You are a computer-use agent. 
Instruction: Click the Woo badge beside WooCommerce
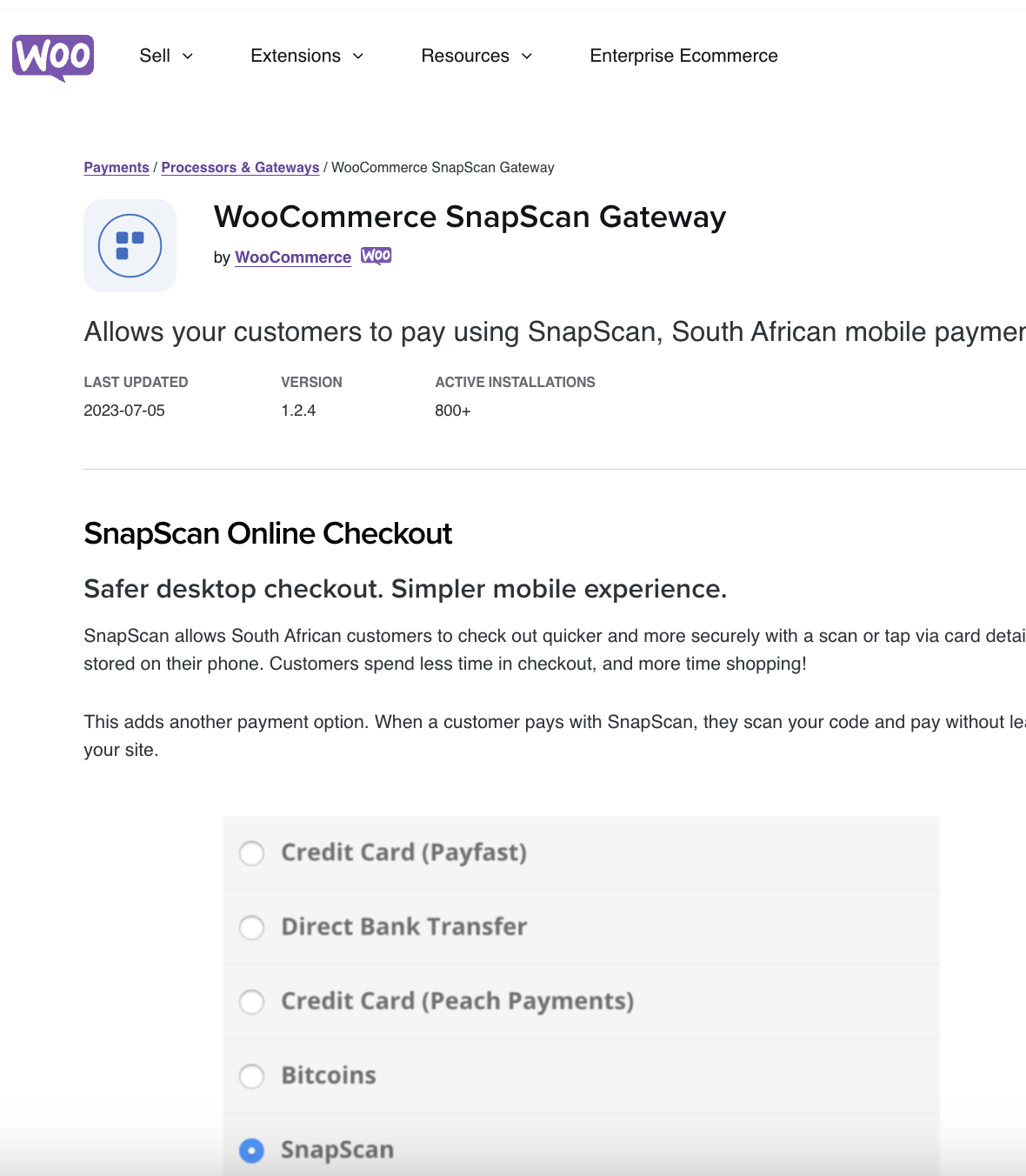376,256
